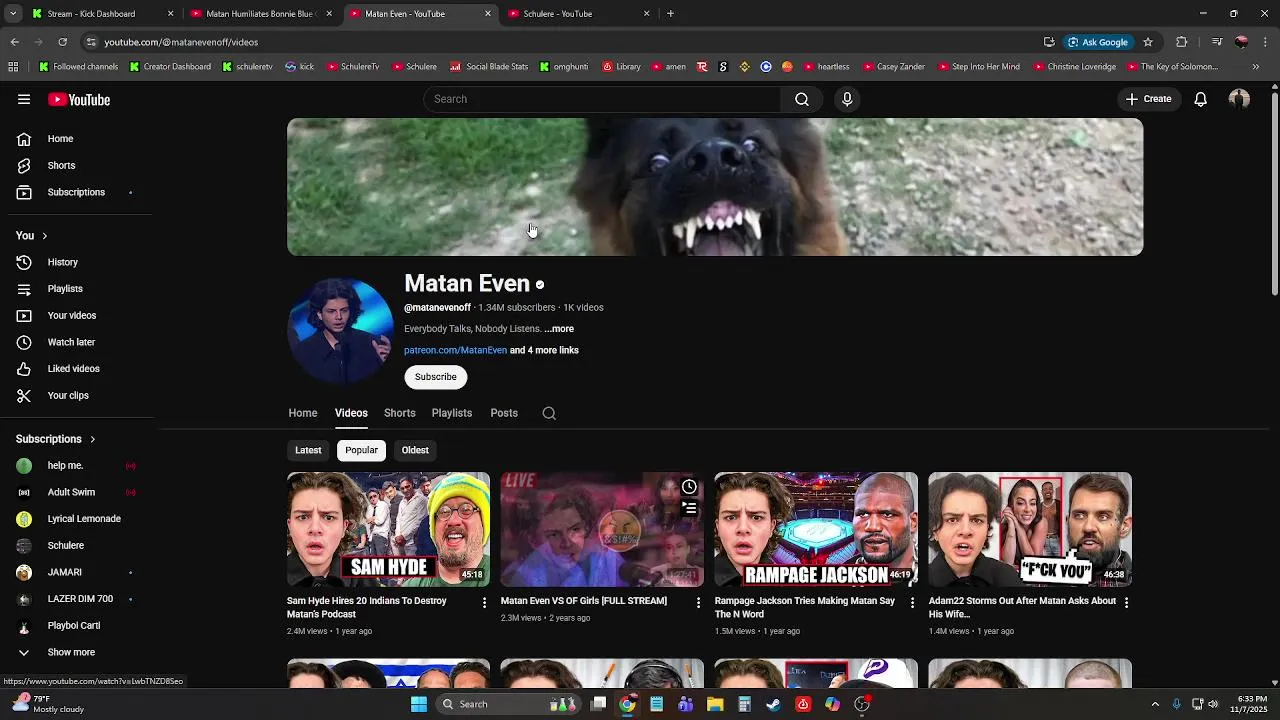Open new browser tab
The width and height of the screenshot is (1280, 720).
670,14
